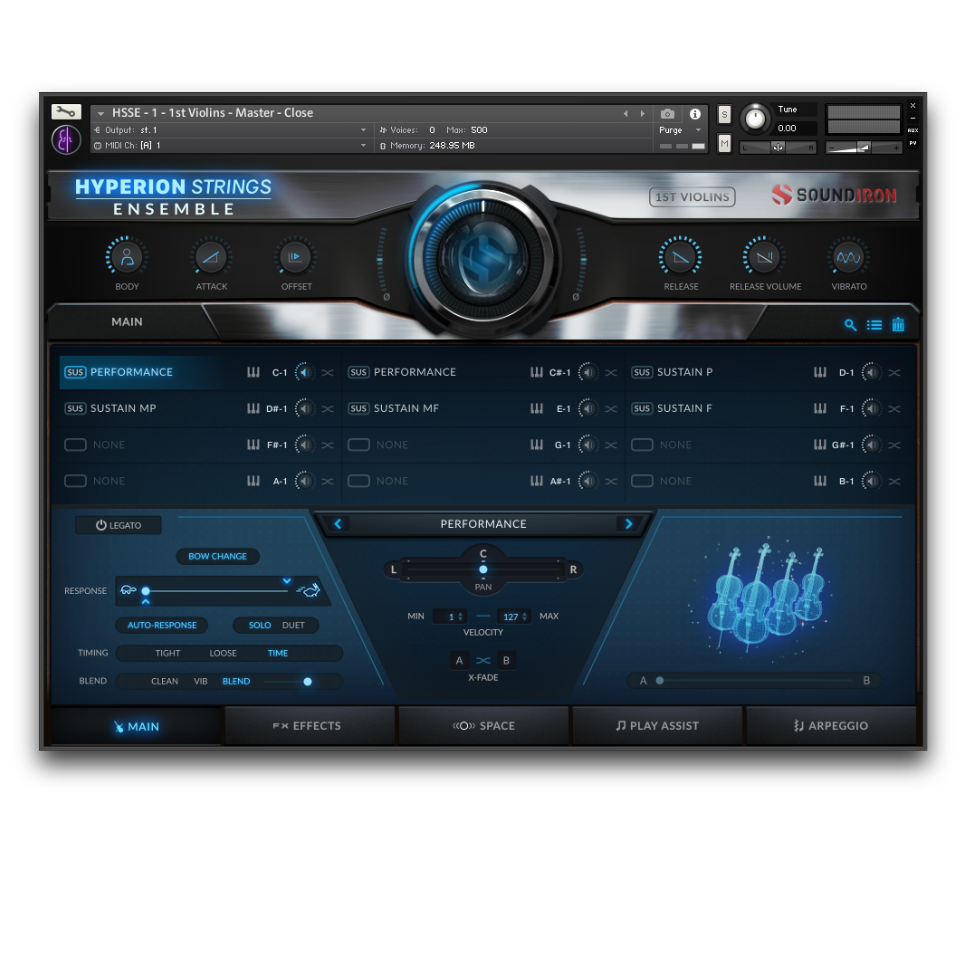
Task: Click the X-Fade crossover icon
Action: pyautogui.click(x=483, y=661)
